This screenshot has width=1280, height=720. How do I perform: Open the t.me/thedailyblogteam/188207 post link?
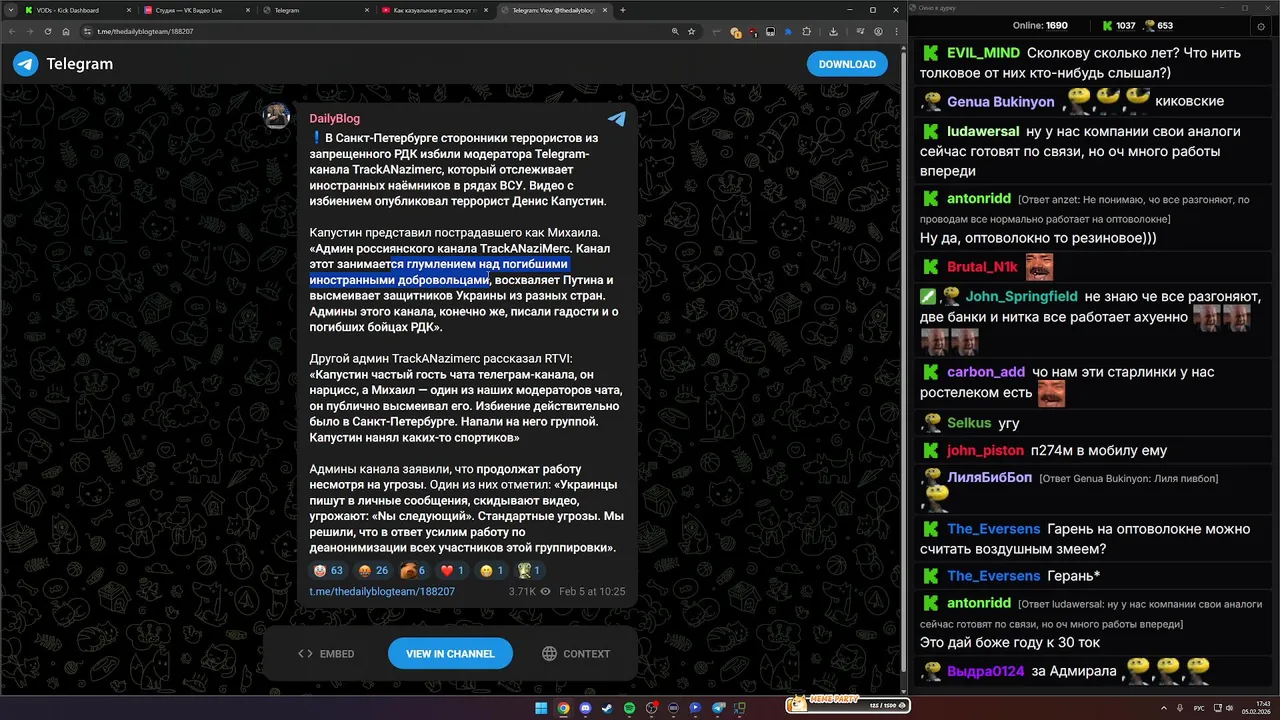(382, 592)
